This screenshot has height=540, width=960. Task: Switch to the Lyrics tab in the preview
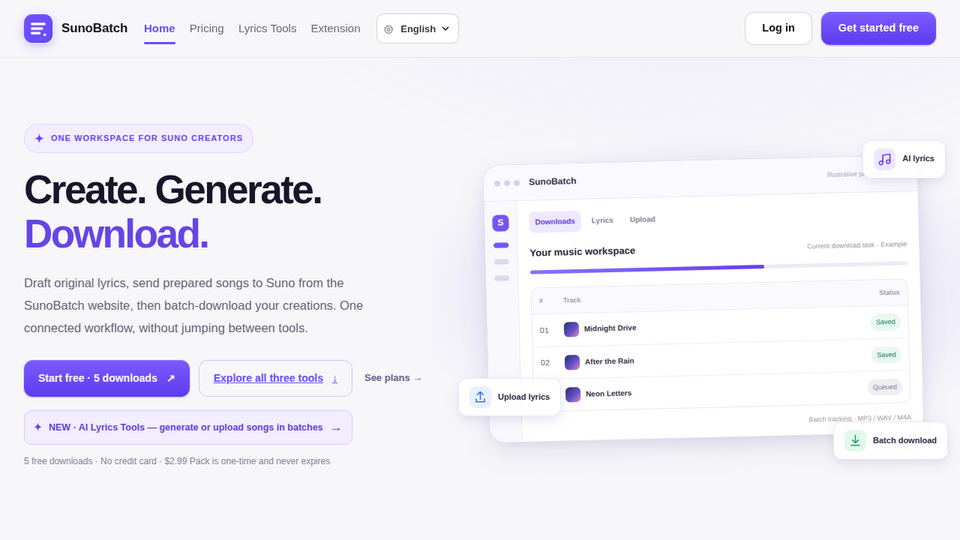[602, 220]
